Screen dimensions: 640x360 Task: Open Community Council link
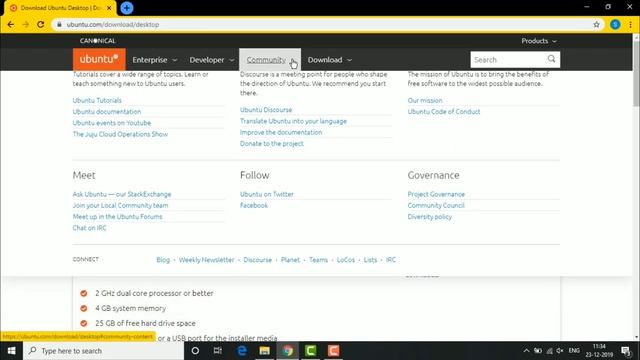point(436,205)
